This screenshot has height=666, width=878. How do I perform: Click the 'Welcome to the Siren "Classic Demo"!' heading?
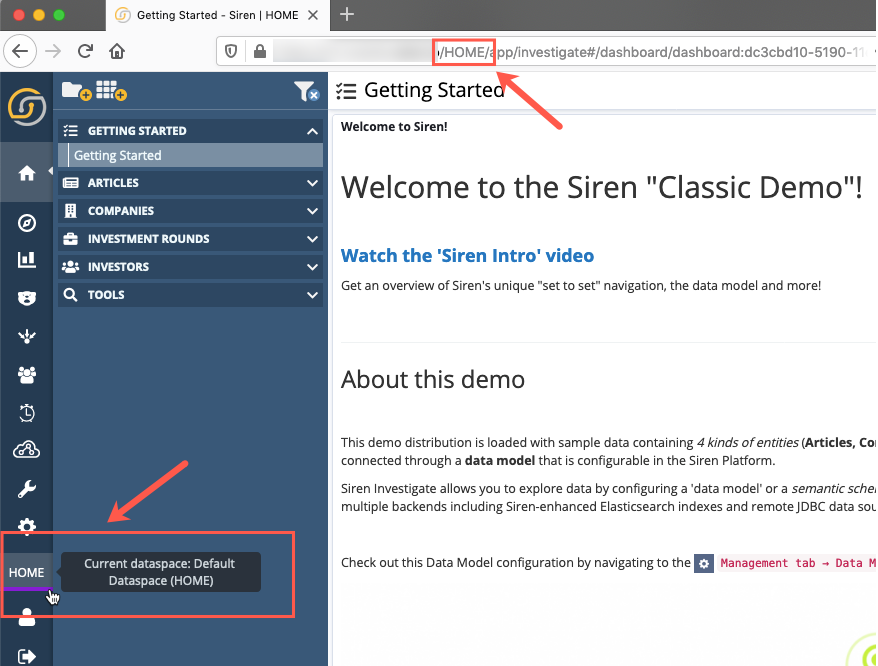[602, 187]
